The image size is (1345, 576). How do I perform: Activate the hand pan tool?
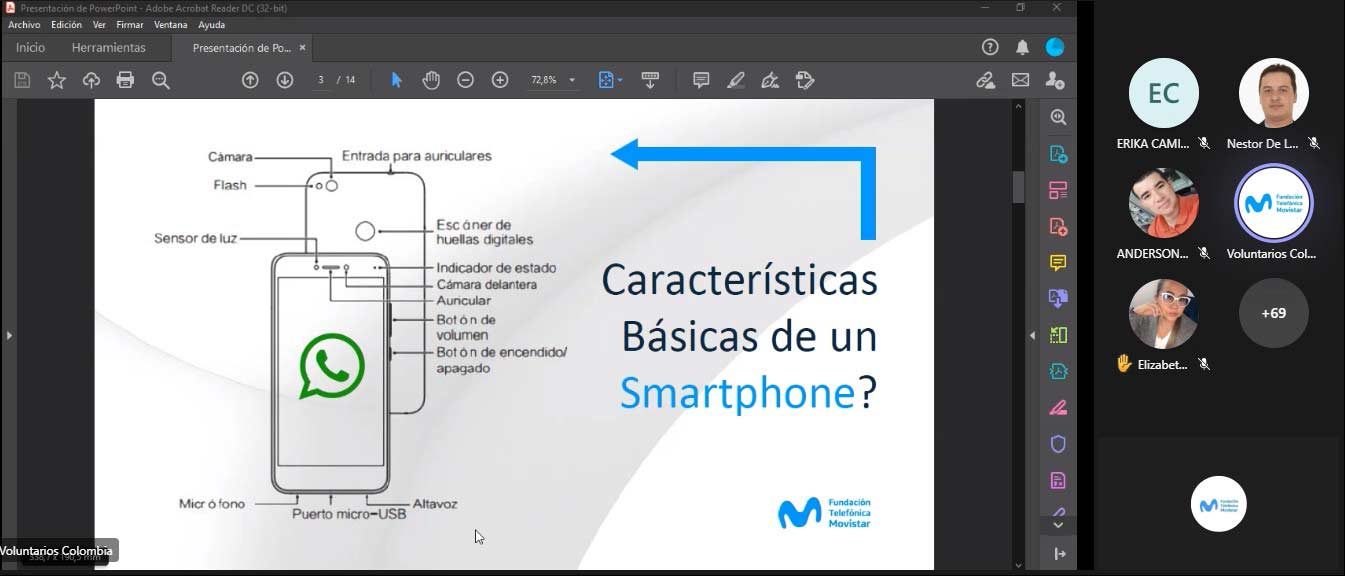coord(431,80)
